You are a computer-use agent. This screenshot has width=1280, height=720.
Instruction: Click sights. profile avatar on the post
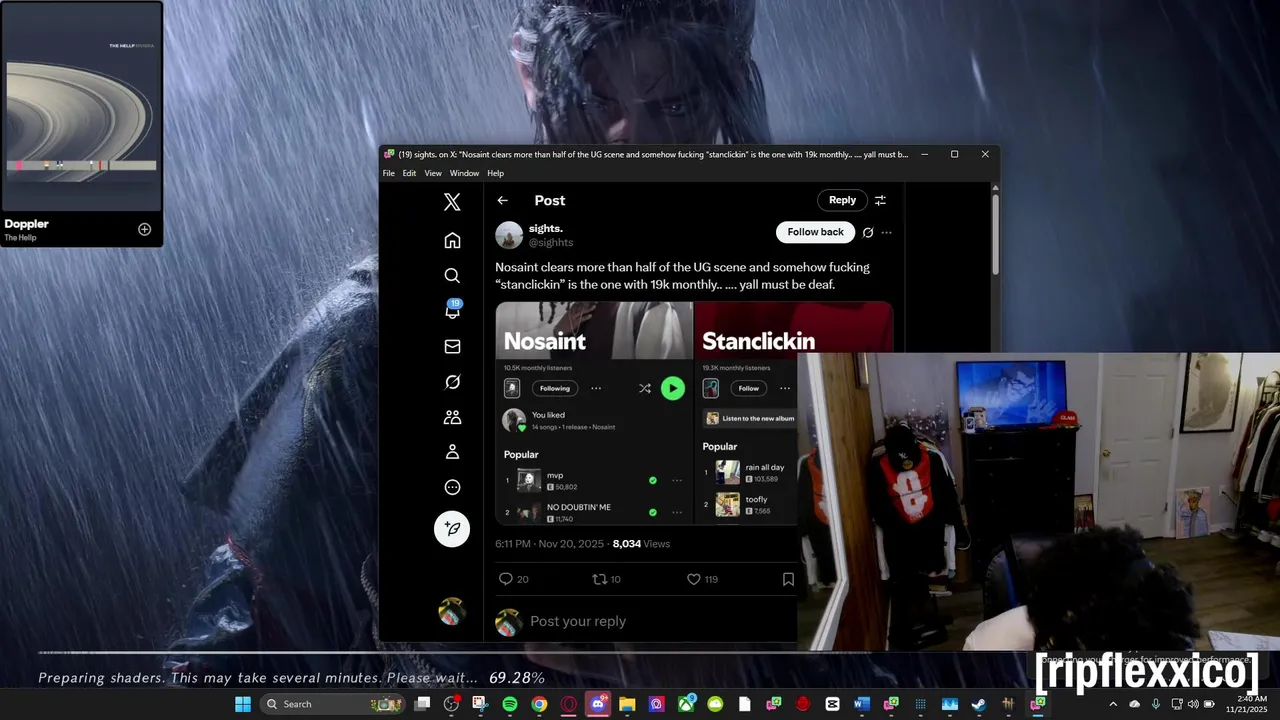(x=509, y=235)
